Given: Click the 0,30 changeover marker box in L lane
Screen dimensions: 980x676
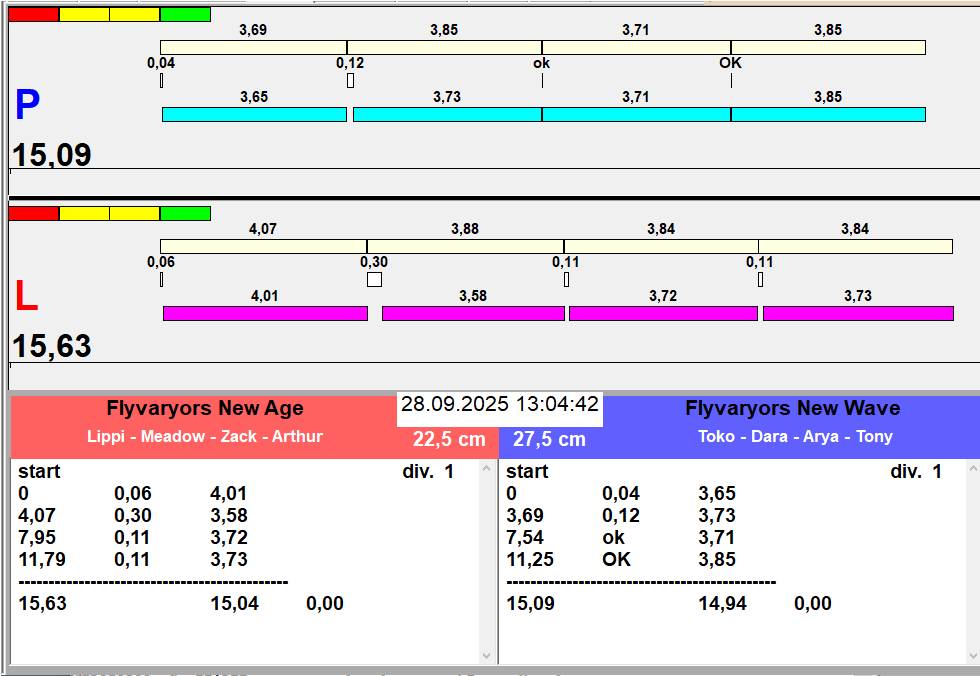Looking at the screenshot, I should [374, 279].
